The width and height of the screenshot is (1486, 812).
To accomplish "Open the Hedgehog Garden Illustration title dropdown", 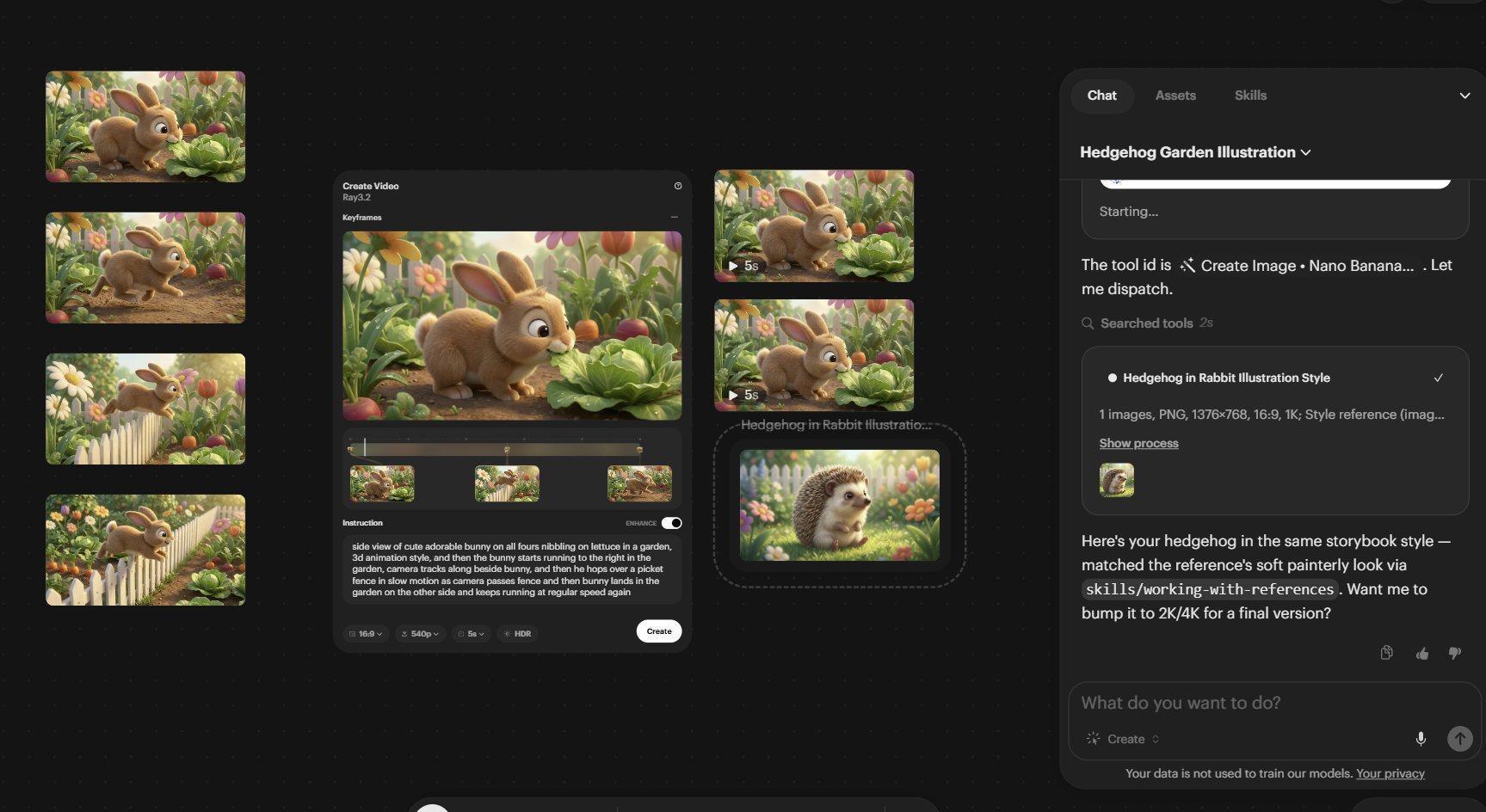I will (x=1195, y=152).
